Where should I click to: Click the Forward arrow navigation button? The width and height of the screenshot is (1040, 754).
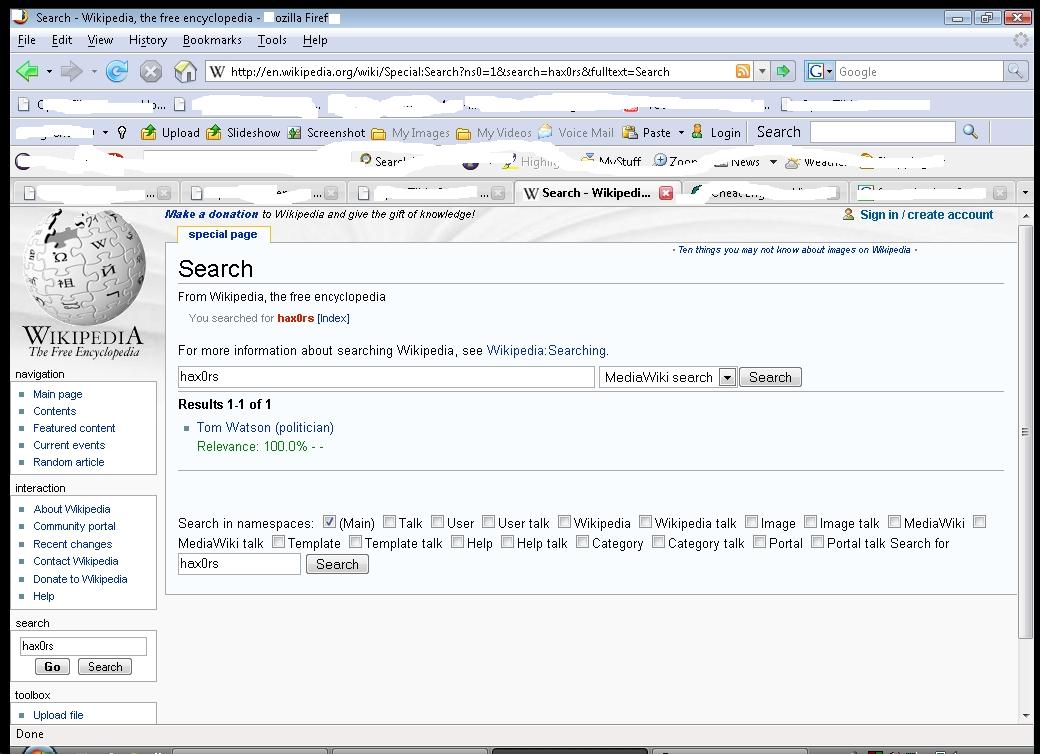coord(72,71)
